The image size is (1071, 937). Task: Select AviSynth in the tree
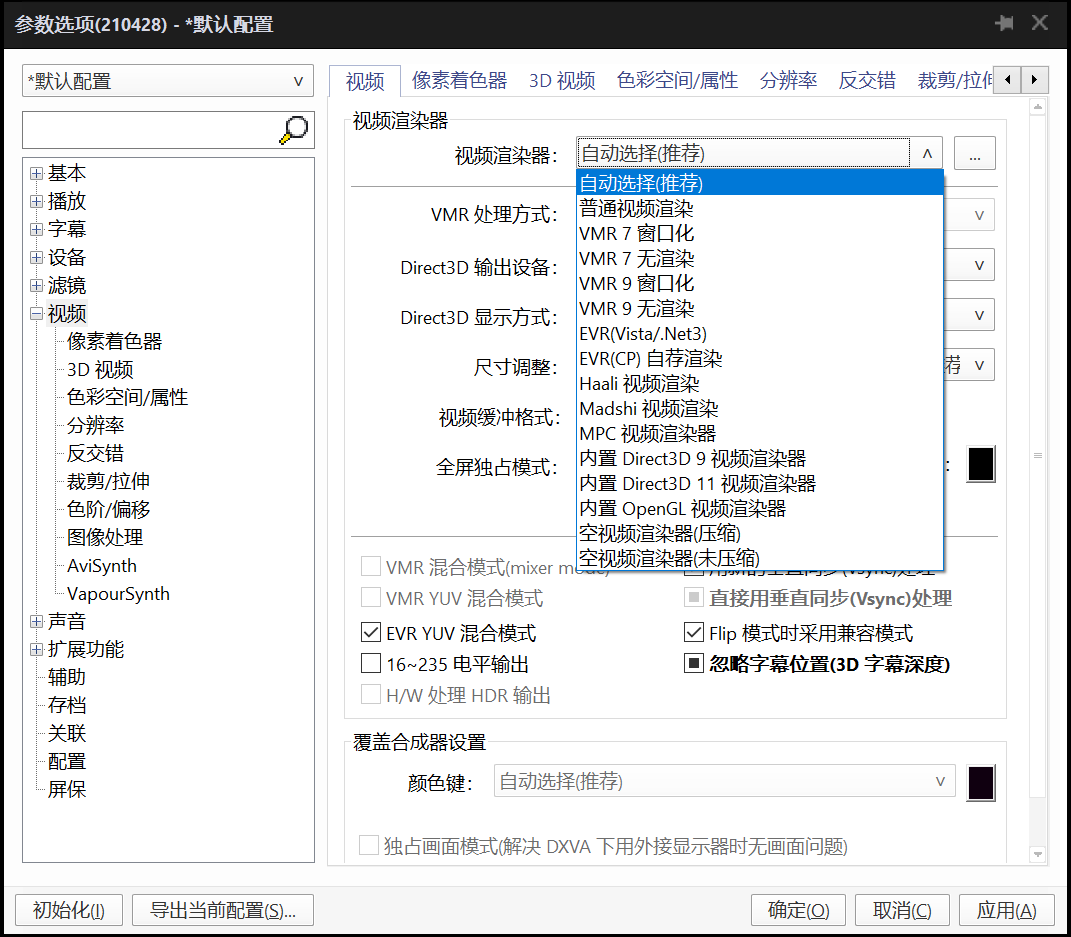(x=102, y=565)
